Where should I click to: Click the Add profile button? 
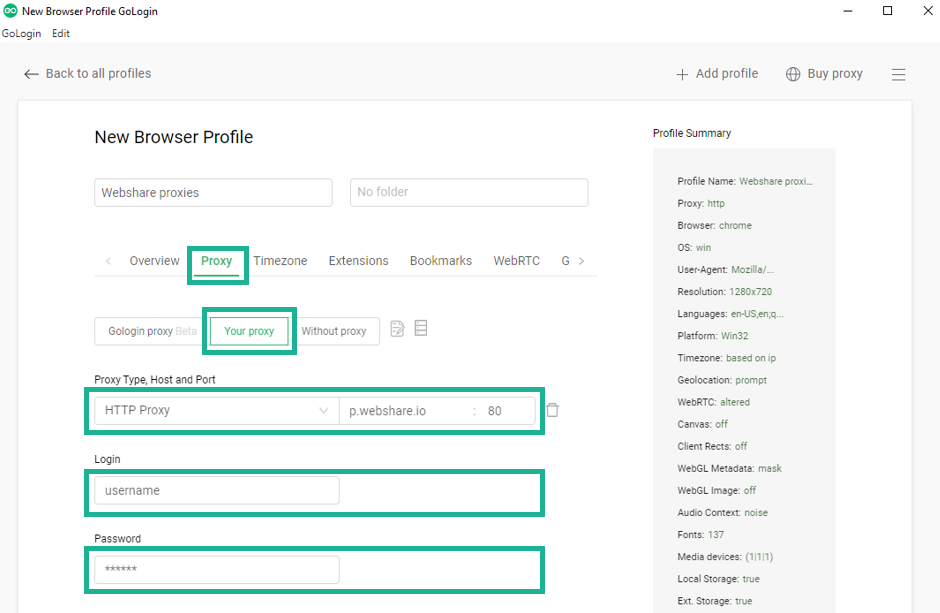coord(717,73)
